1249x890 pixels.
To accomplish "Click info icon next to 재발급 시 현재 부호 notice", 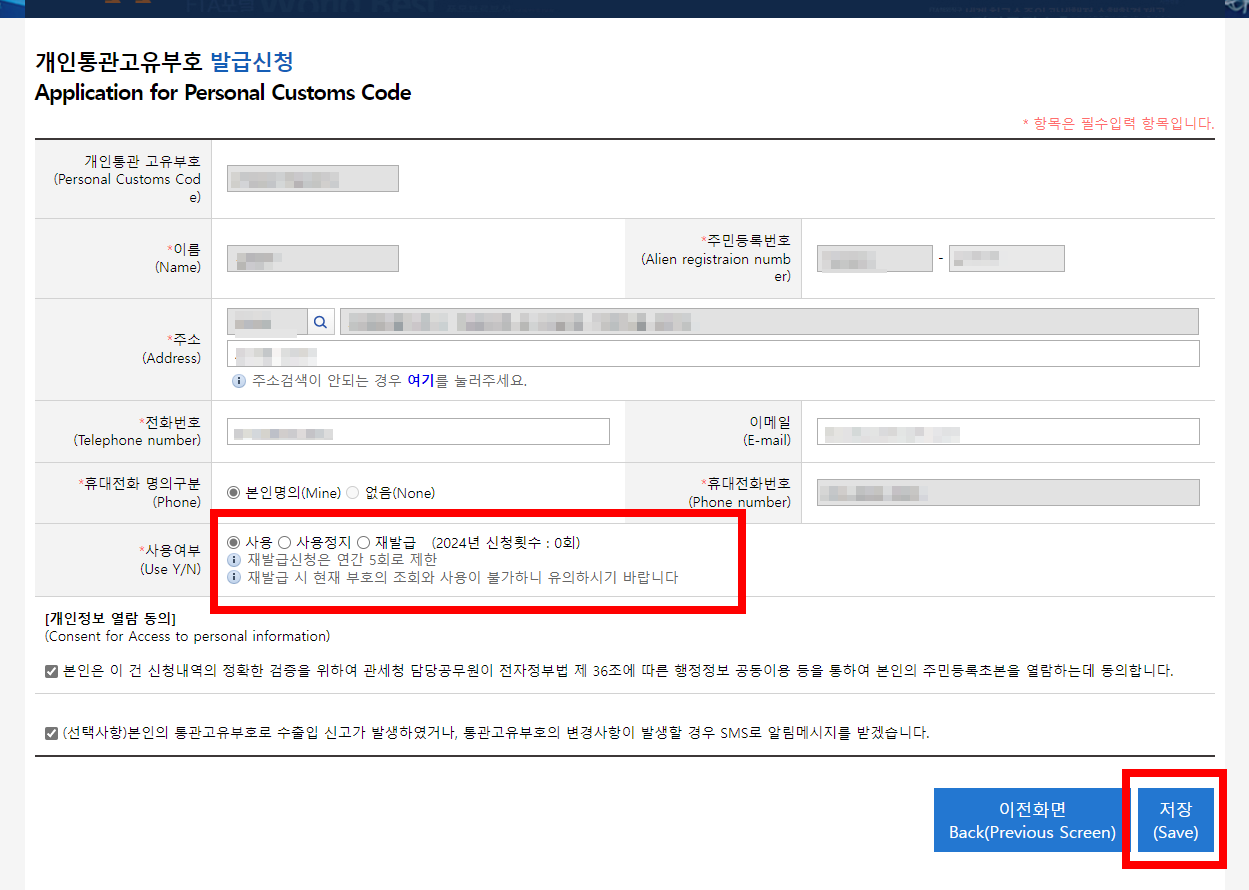I will tap(234, 578).
